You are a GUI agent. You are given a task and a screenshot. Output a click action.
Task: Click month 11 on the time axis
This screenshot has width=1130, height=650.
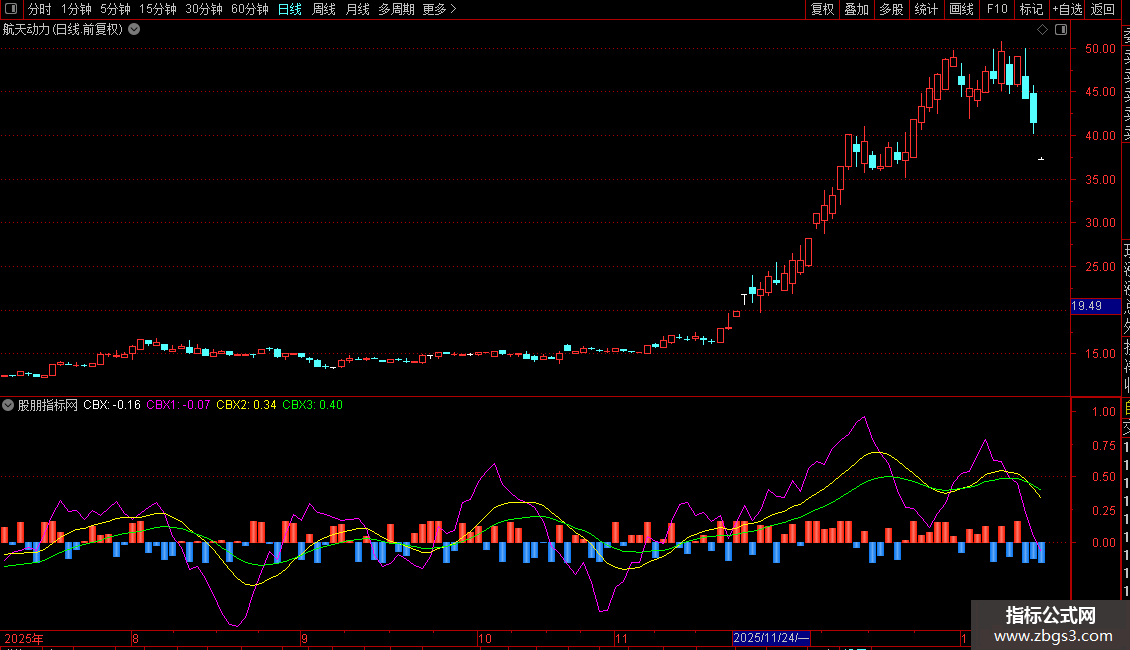pyautogui.click(x=621, y=638)
